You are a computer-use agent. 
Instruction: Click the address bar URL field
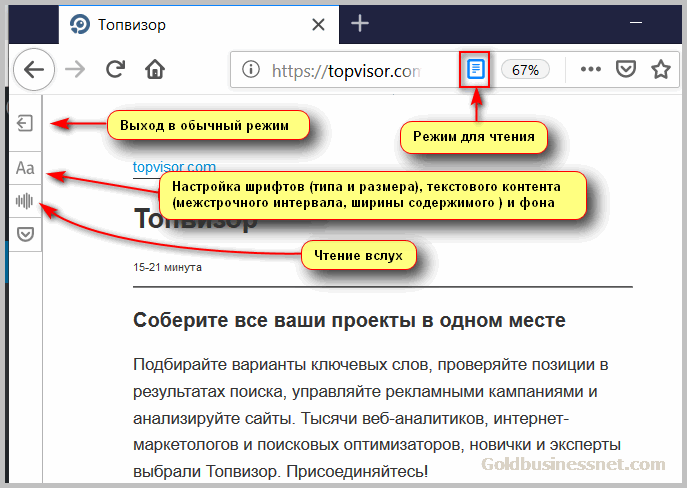pos(346,70)
